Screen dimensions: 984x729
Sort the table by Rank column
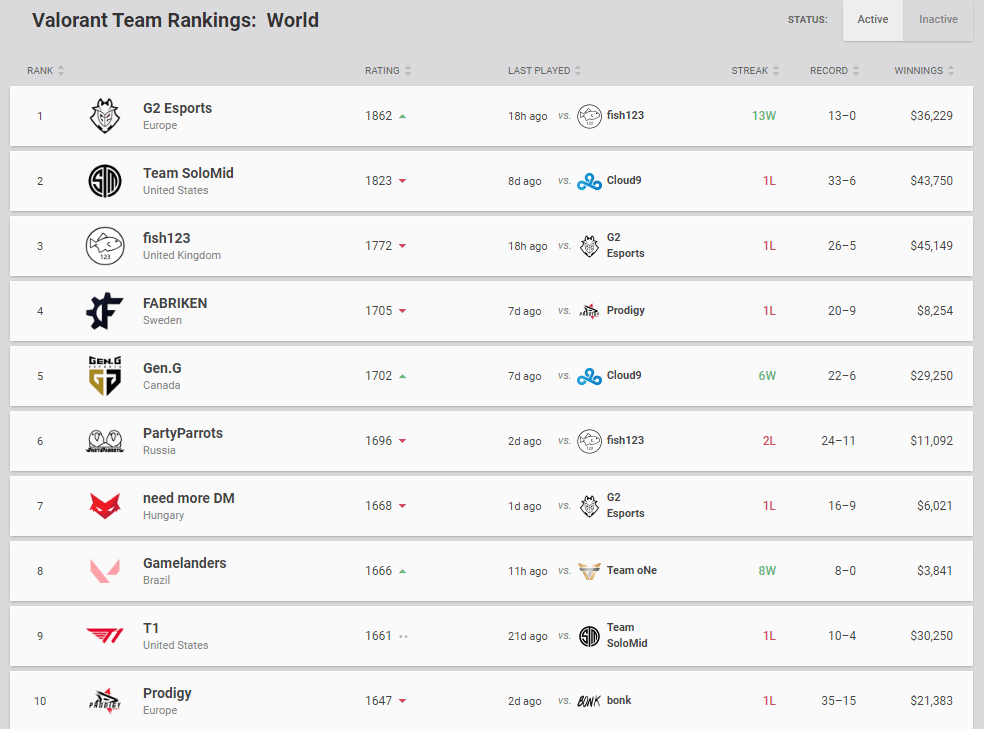click(46, 70)
